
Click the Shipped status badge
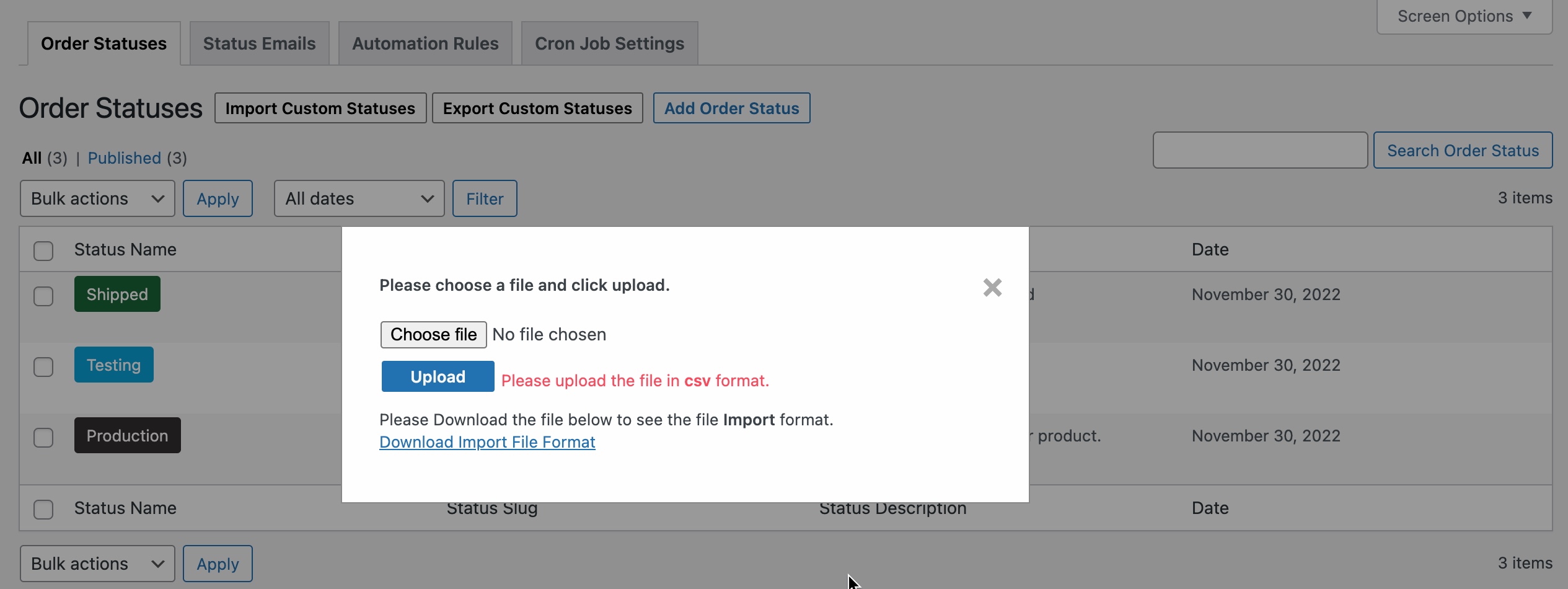(117, 294)
